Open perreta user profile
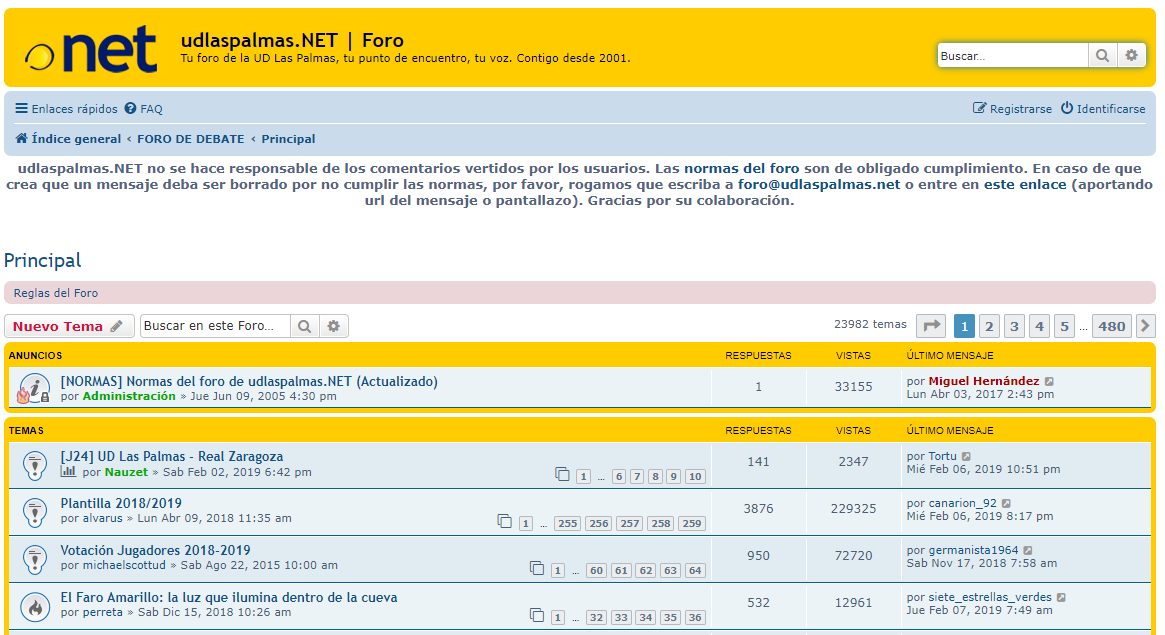This screenshot has width=1165, height=635. click(103, 613)
